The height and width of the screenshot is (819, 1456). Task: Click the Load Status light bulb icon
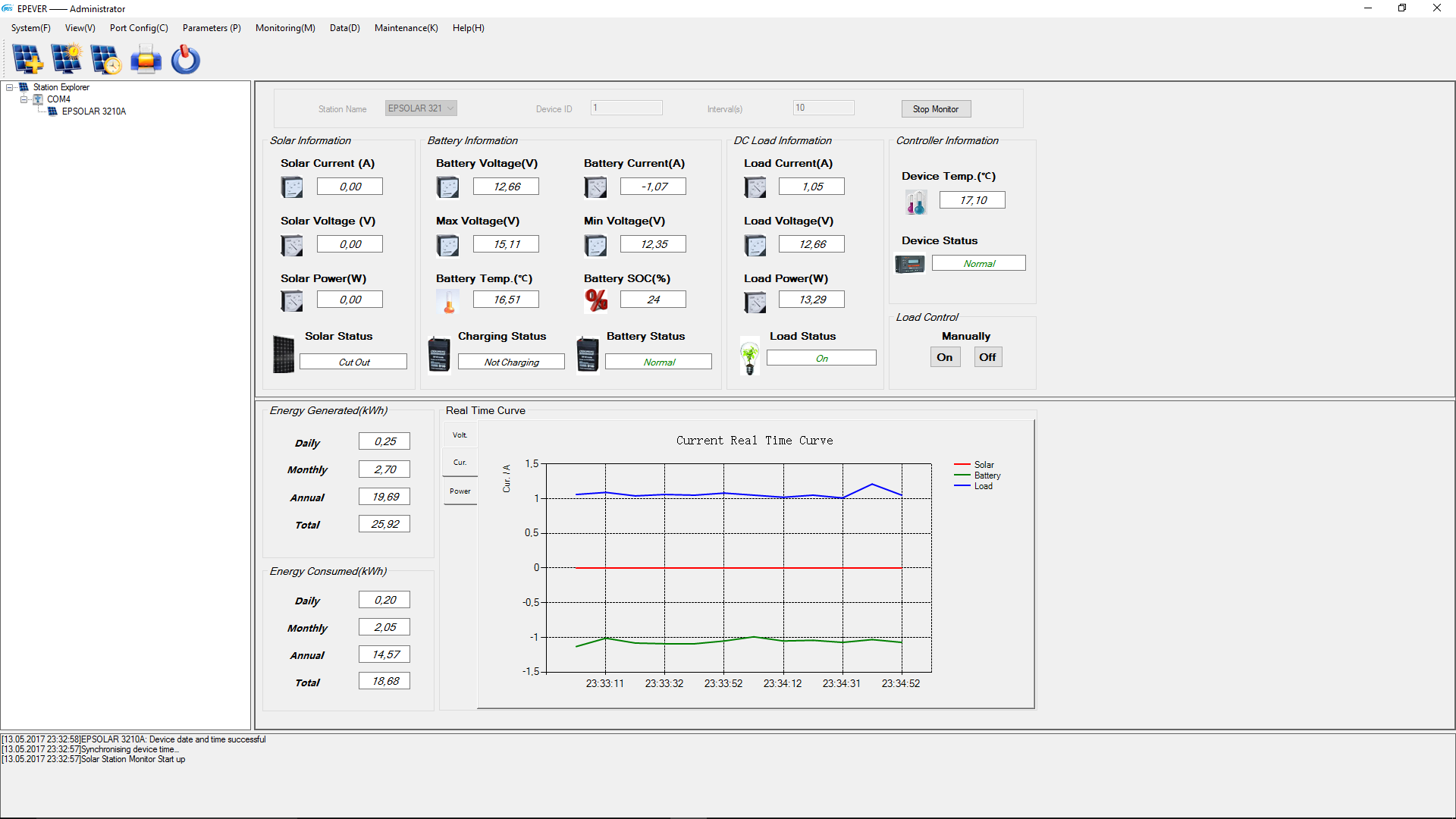749,357
